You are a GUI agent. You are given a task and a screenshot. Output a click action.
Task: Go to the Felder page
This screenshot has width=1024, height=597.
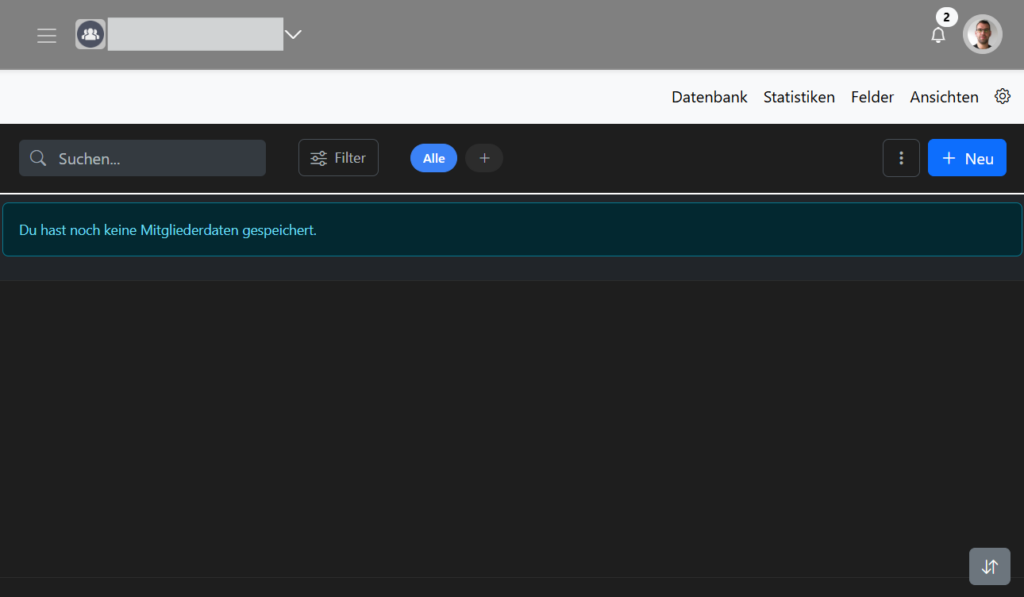tap(872, 97)
